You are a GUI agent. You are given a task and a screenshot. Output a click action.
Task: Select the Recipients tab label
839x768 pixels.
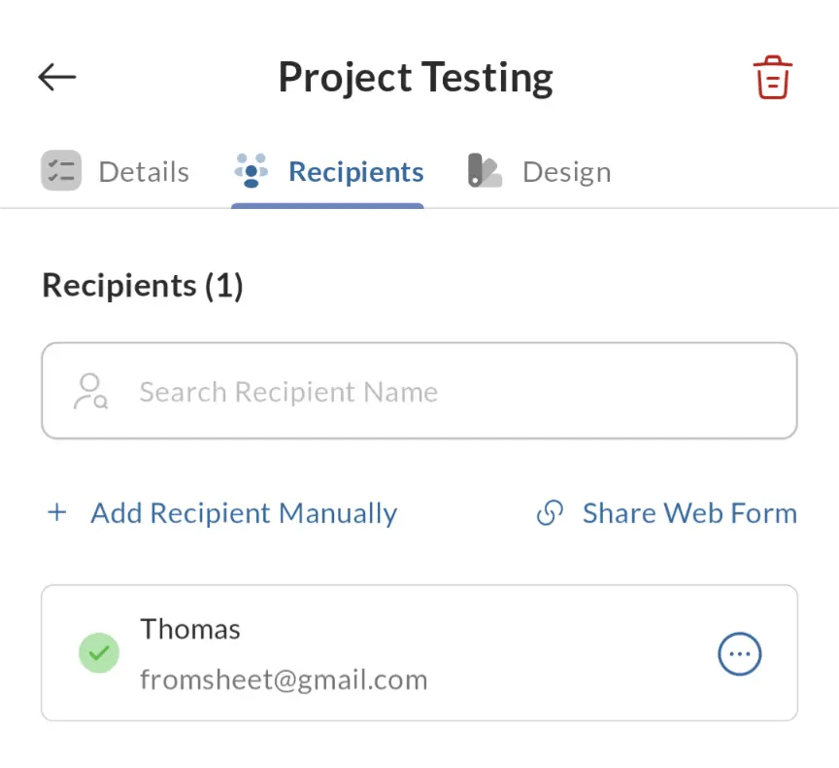[x=356, y=172]
